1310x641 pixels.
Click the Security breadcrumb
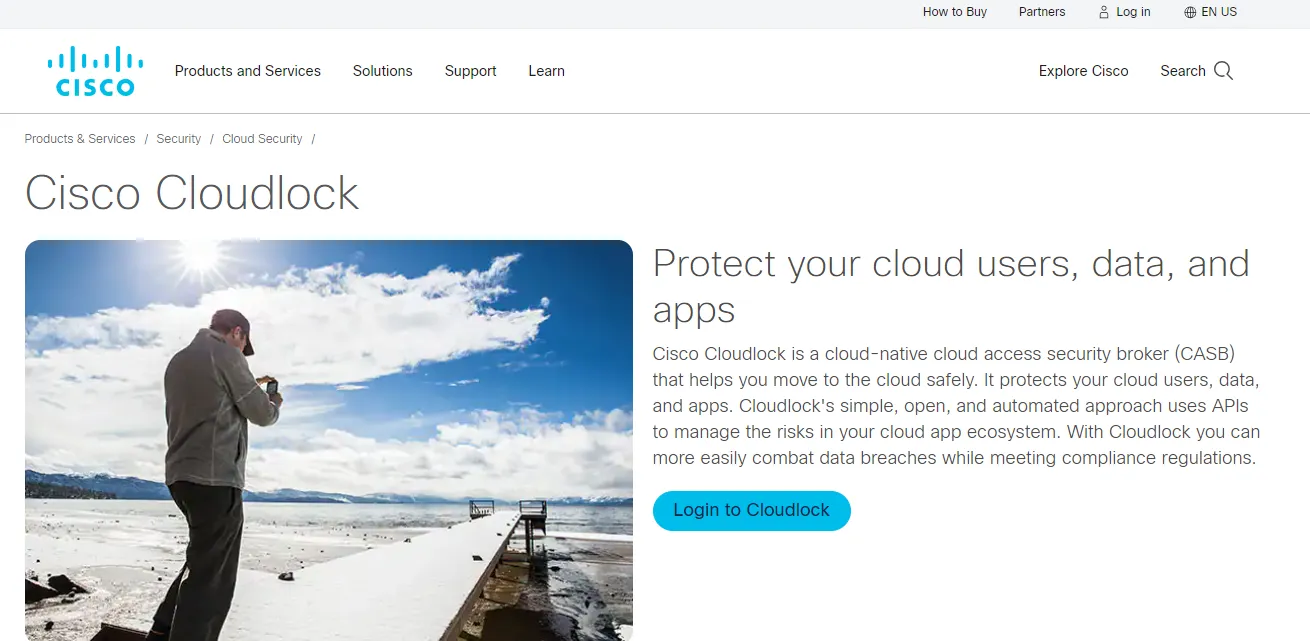click(179, 139)
